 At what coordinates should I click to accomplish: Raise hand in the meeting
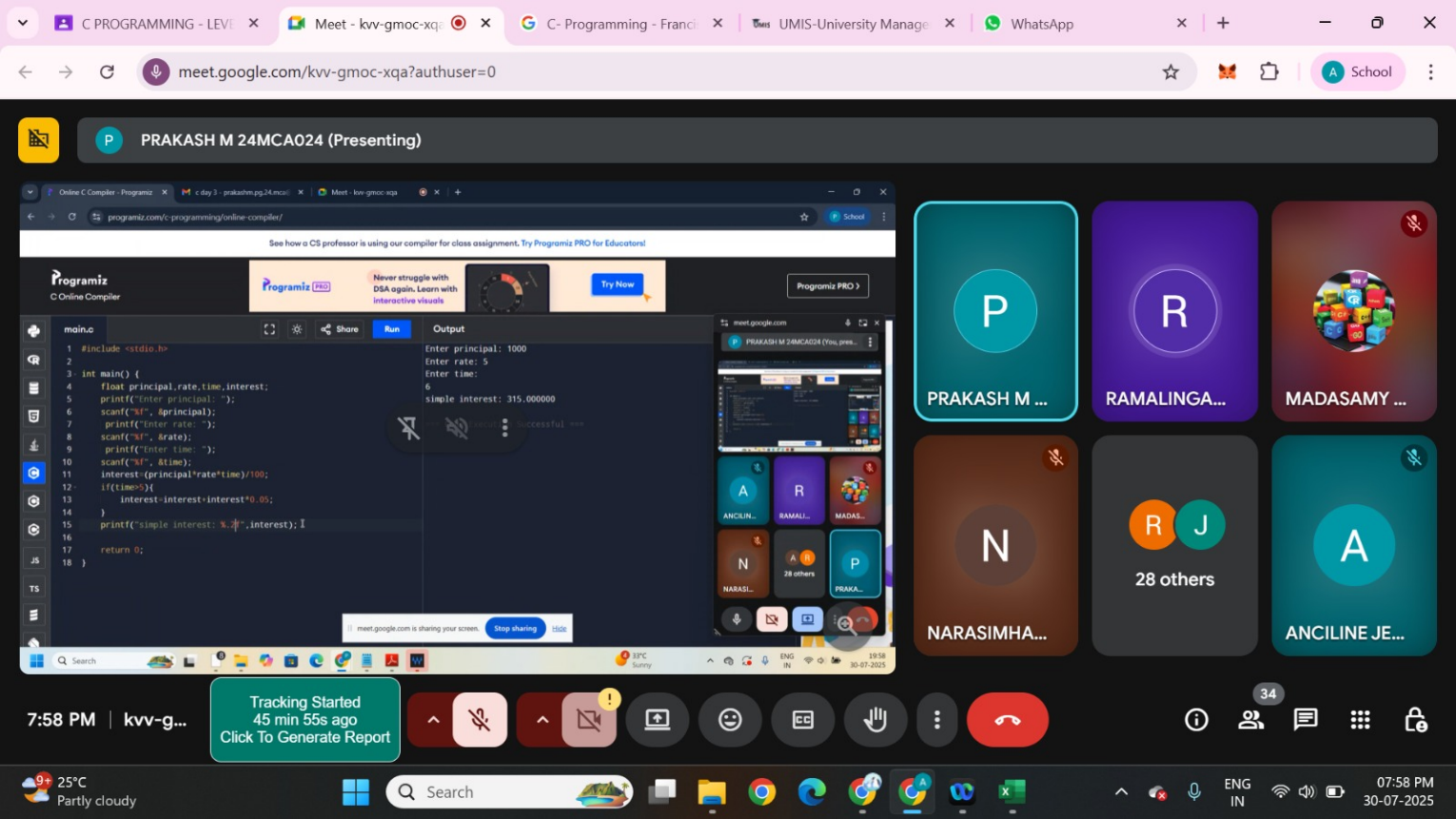pos(875,720)
